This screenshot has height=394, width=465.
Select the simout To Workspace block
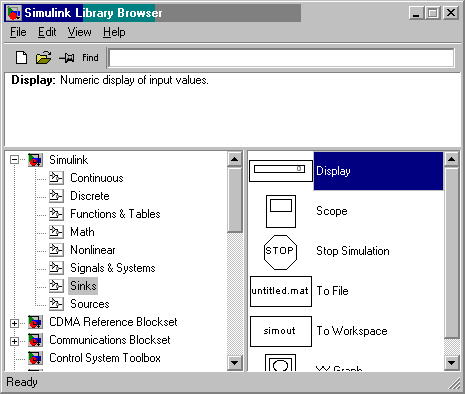[x=281, y=331]
